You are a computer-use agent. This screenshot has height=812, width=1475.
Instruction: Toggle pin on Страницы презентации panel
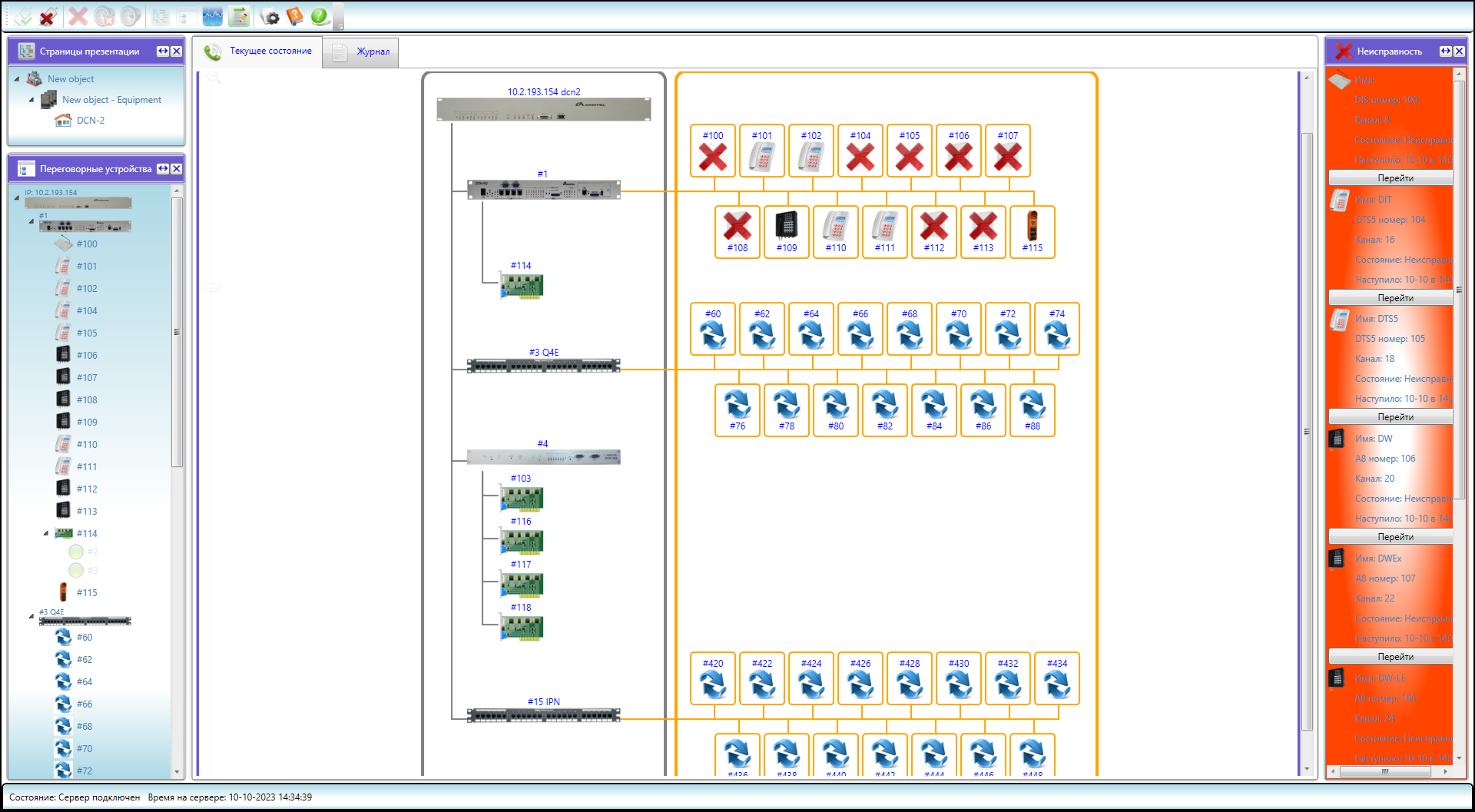coord(163,51)
